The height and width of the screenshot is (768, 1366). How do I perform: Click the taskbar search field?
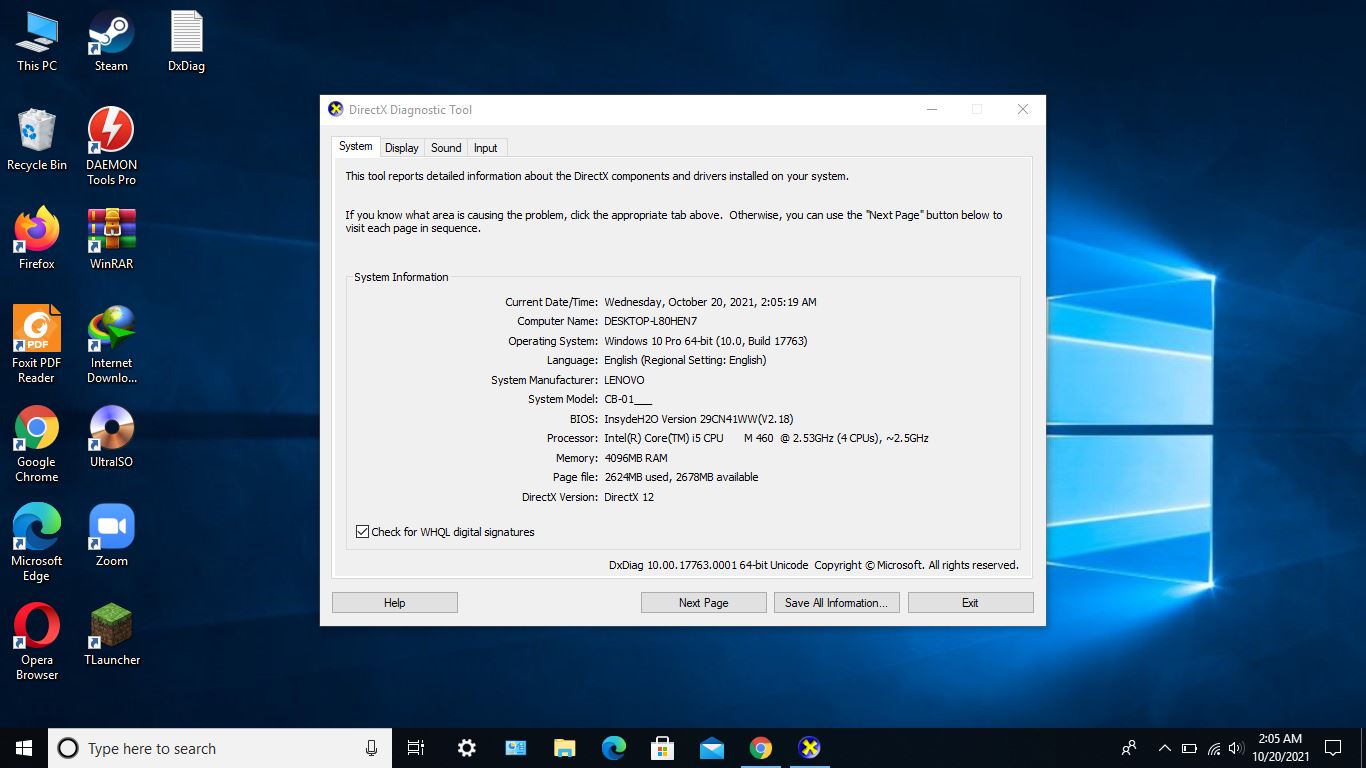(x=200, y=747)
